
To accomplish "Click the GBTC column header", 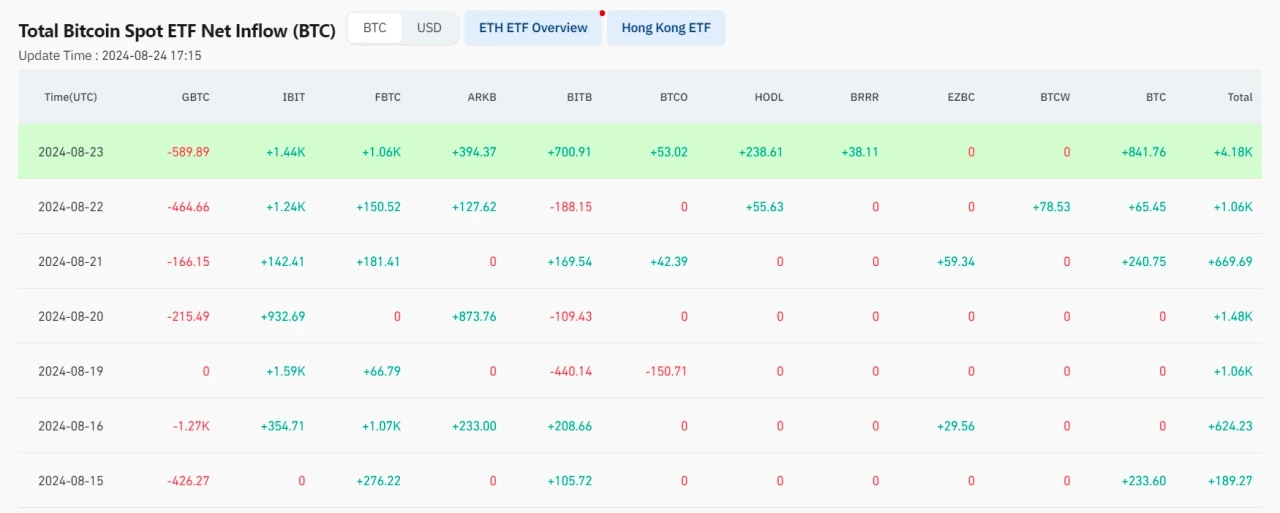I will [195, 97].
